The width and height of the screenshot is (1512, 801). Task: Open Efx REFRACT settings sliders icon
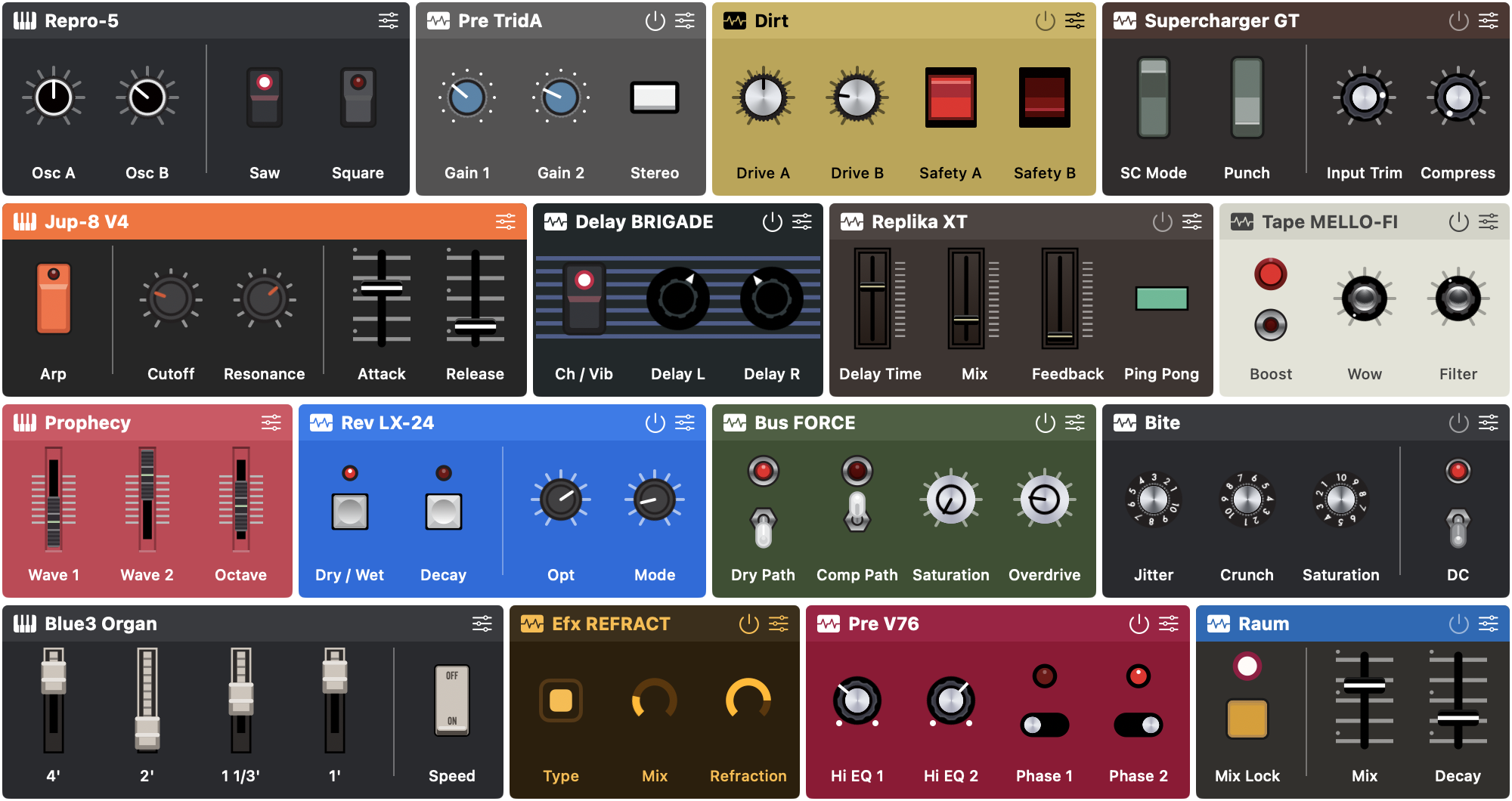[779, 623]
